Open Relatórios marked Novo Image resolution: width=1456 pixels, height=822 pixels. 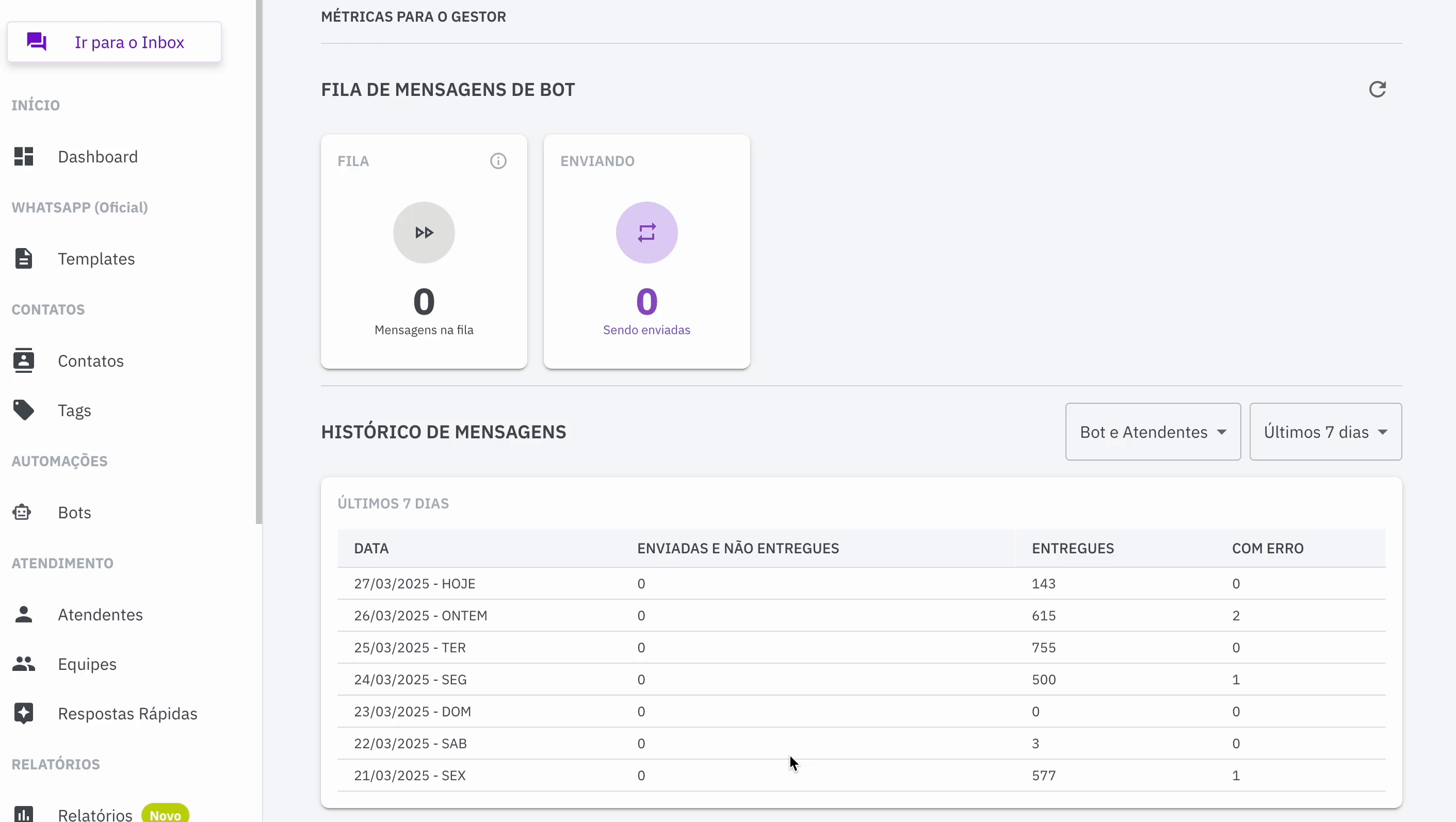[95, 814]
